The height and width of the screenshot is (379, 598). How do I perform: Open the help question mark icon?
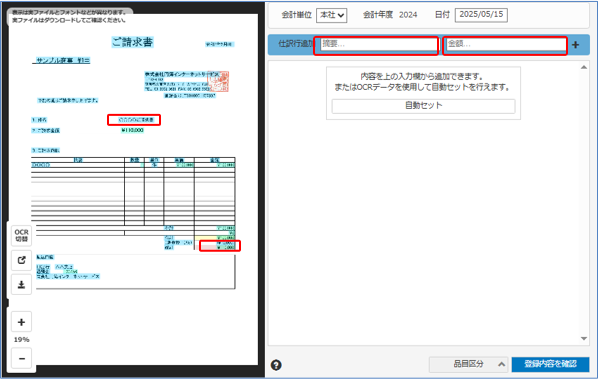tap(276, 365)
